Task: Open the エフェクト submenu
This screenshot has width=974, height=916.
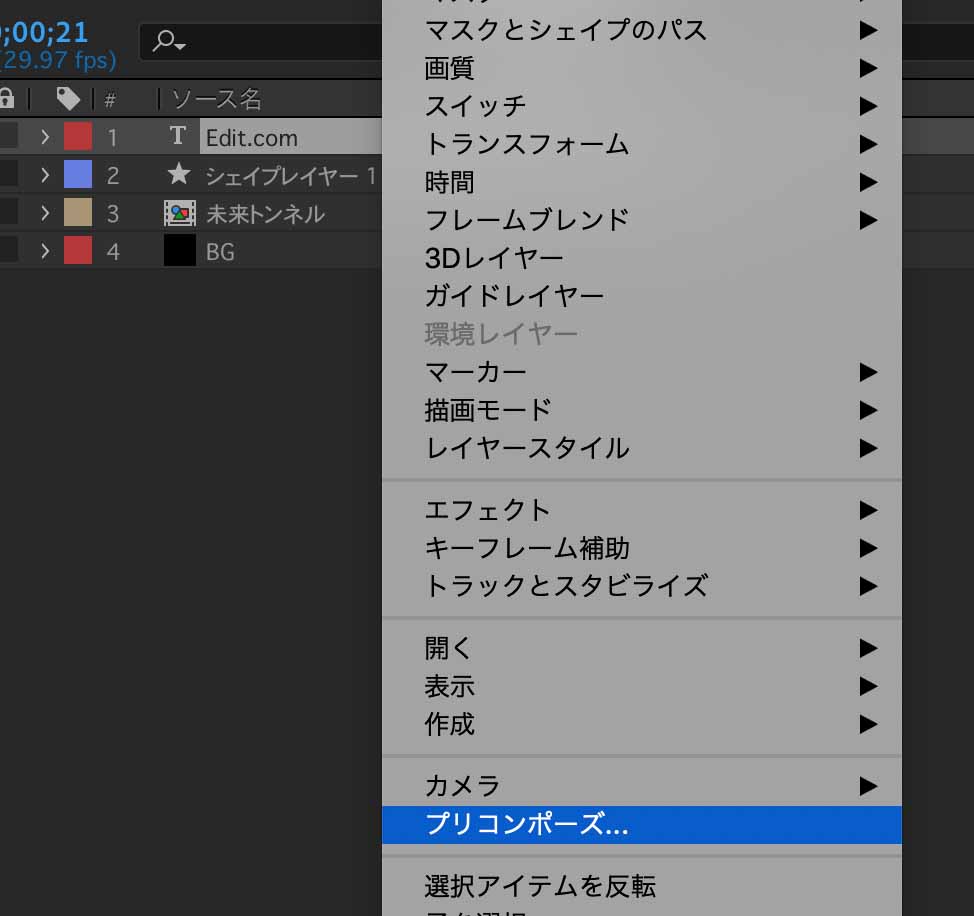Action: click(642, 510)
